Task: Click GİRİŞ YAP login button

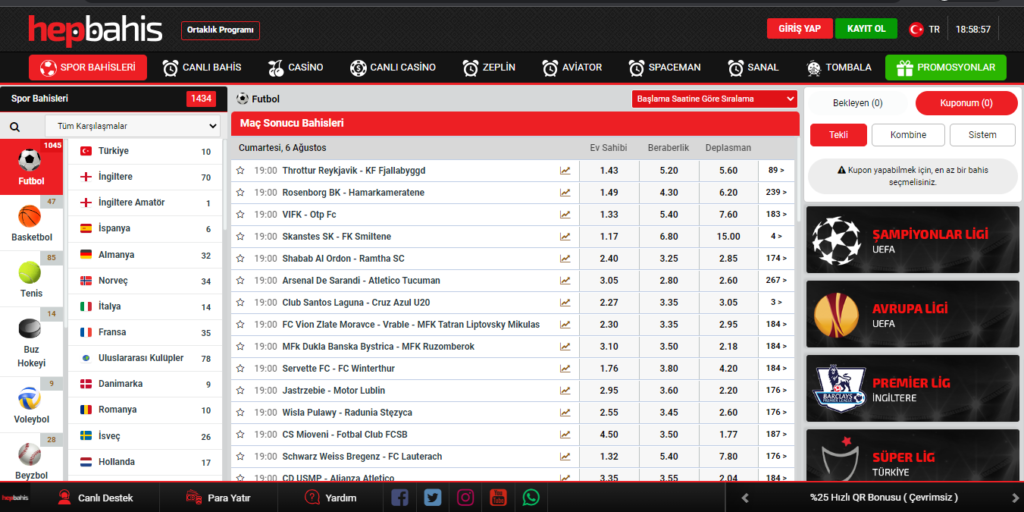Action: click(x=799, y=29)
